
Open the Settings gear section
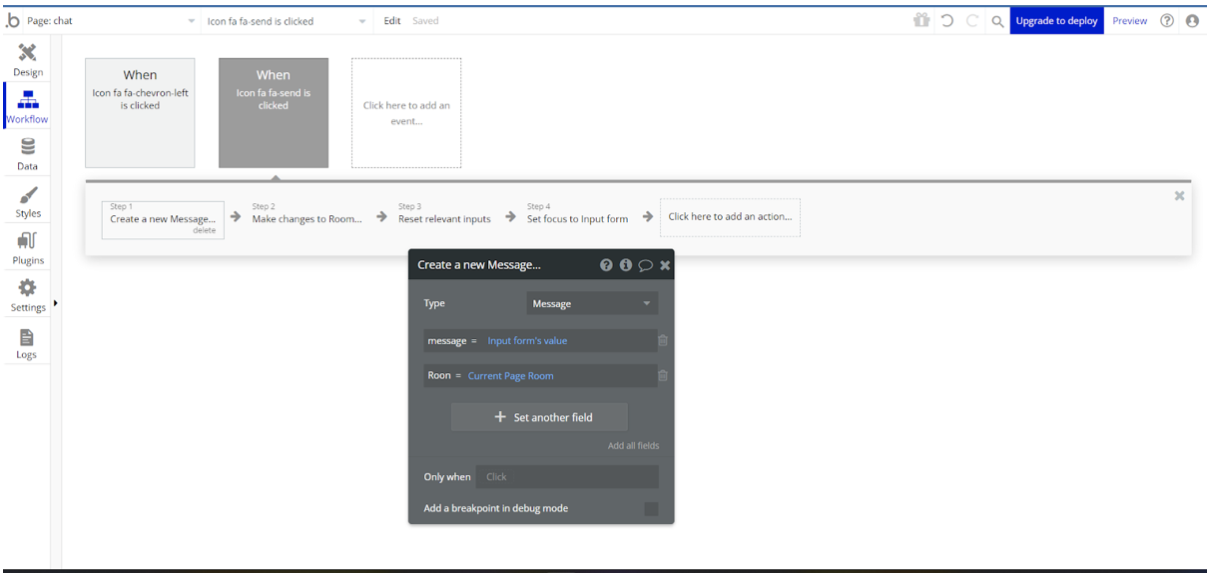pos(28,295)
